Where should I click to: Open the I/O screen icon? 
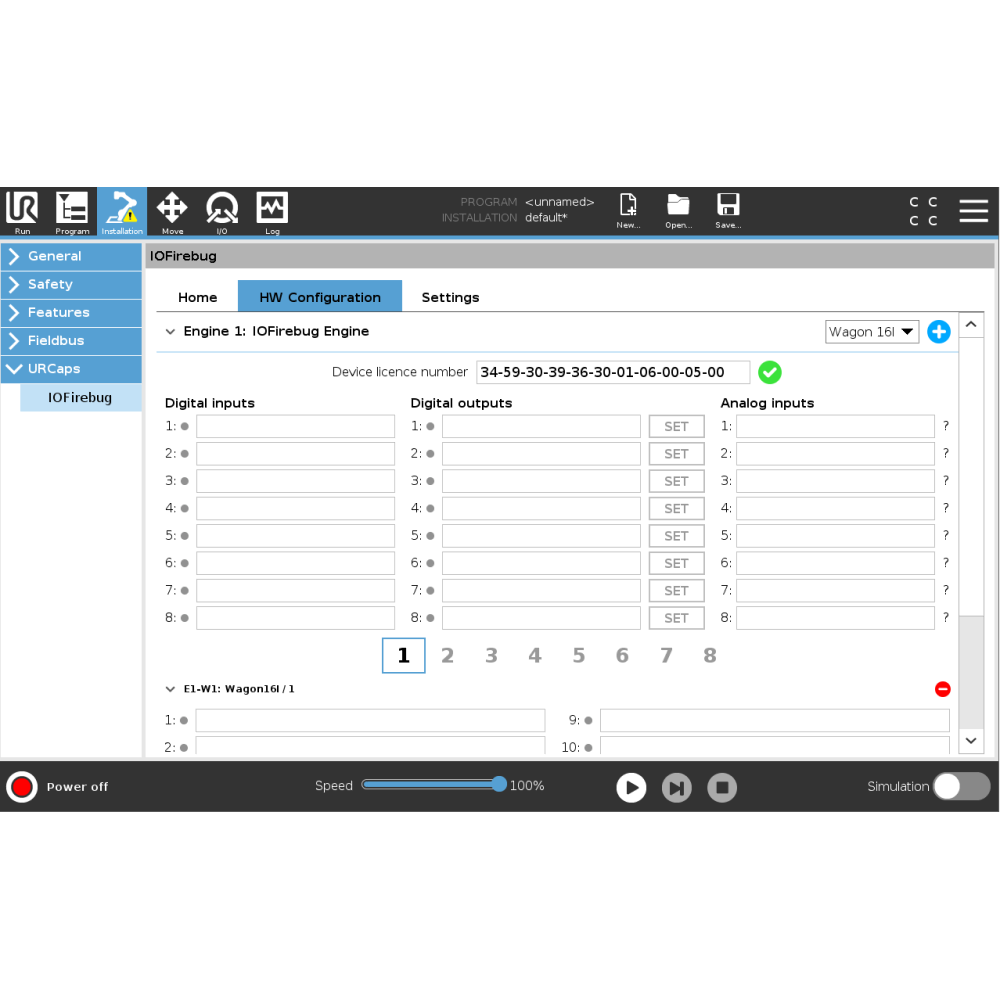(x=222, y=212)
